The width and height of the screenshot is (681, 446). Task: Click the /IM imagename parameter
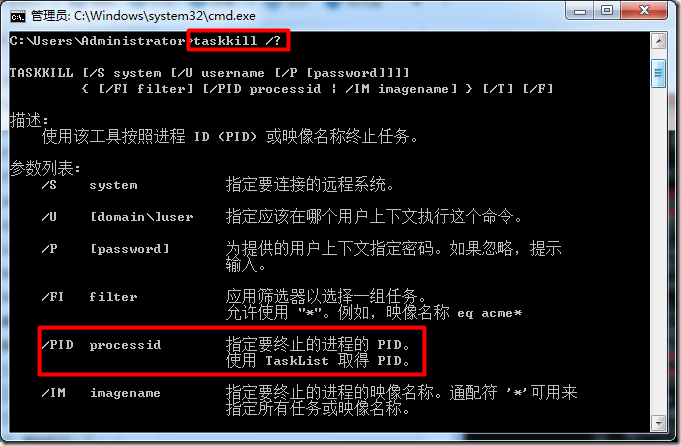[101, 393]
